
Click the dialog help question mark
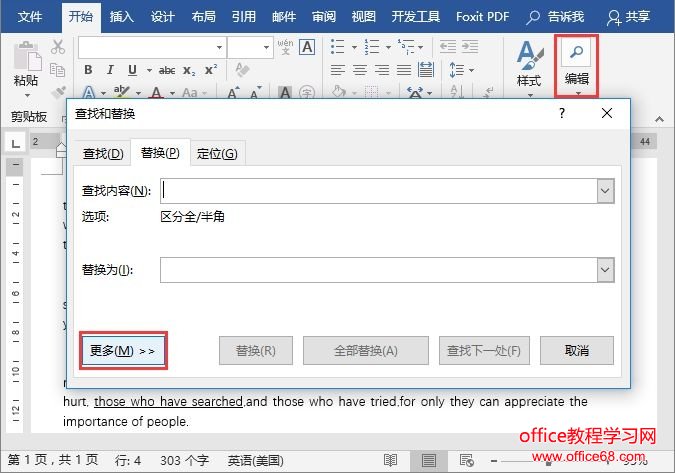coord(562,113)
